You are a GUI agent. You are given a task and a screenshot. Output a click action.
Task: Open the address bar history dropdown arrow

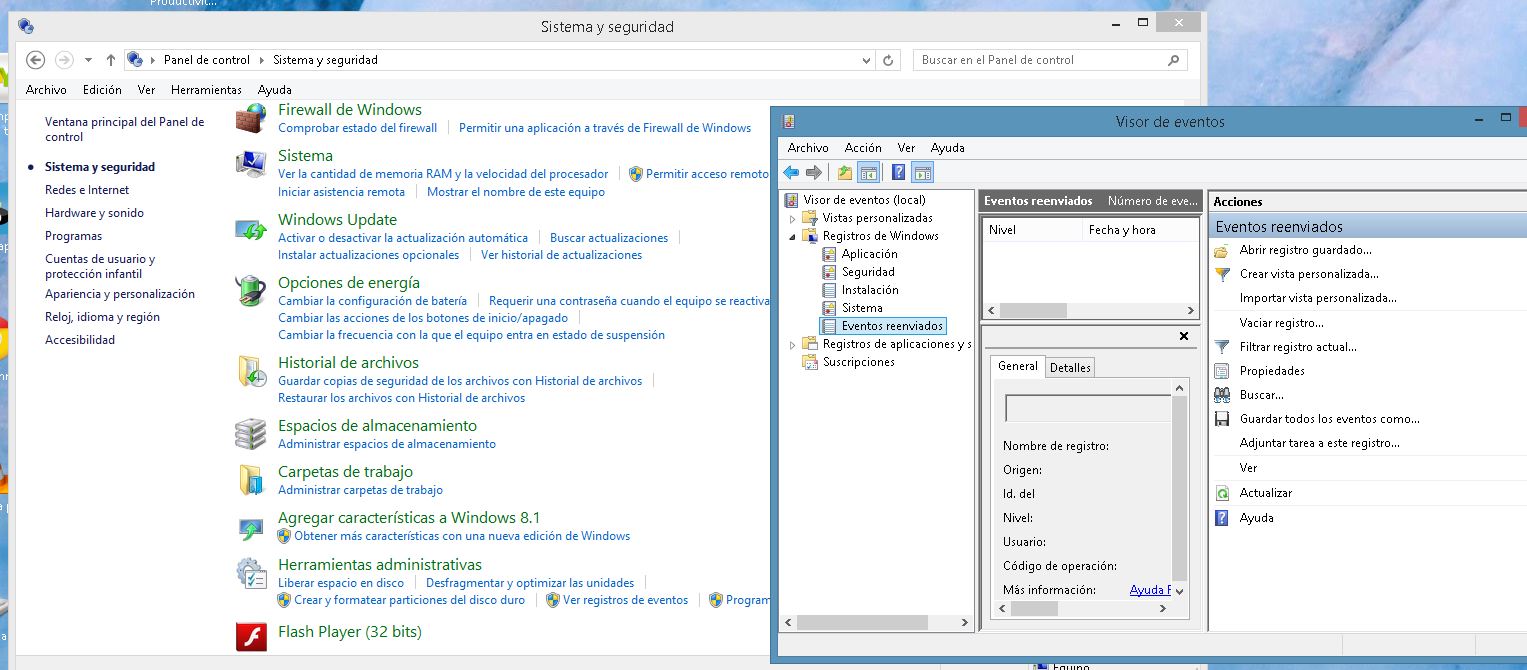tap(866, 60)
